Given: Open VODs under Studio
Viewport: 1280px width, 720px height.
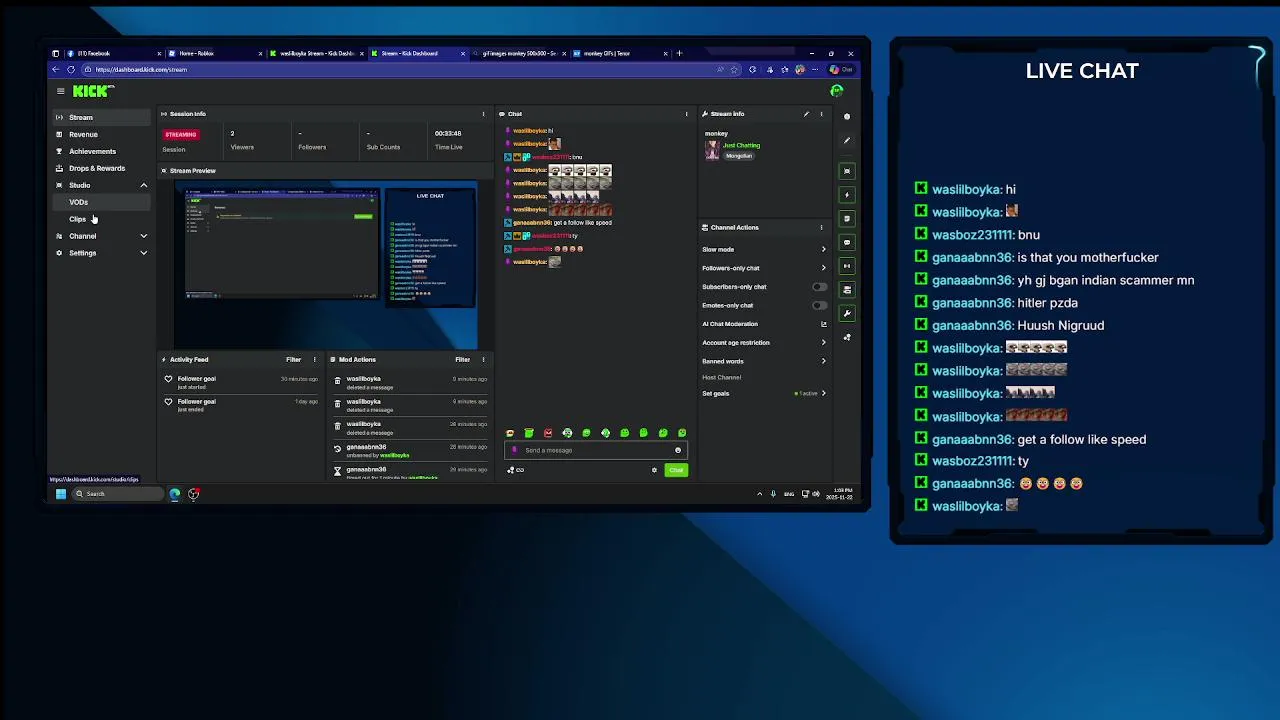Looking at the screenshot, I should coord(102,202).
